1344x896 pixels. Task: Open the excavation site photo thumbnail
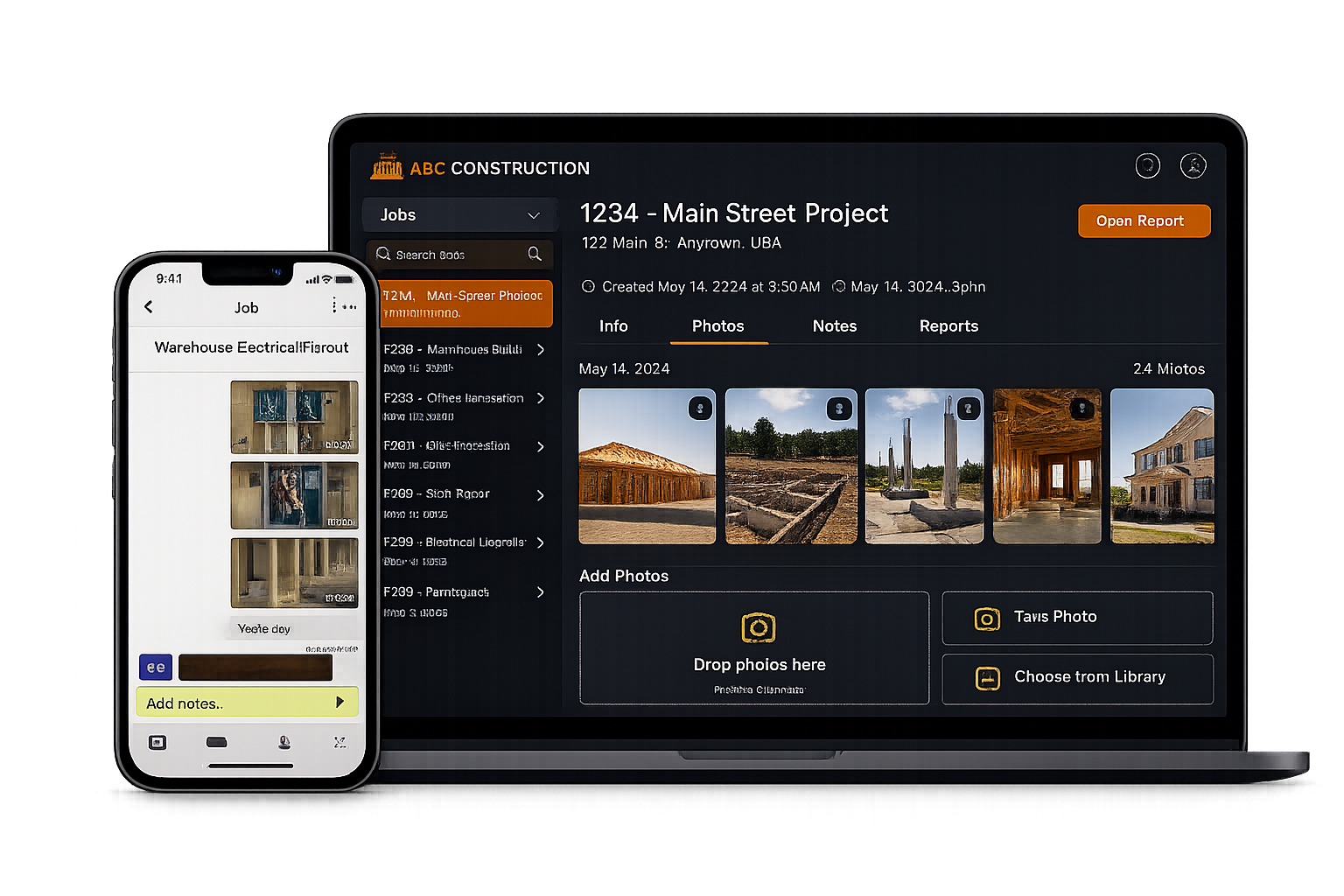tap(791, 466)
